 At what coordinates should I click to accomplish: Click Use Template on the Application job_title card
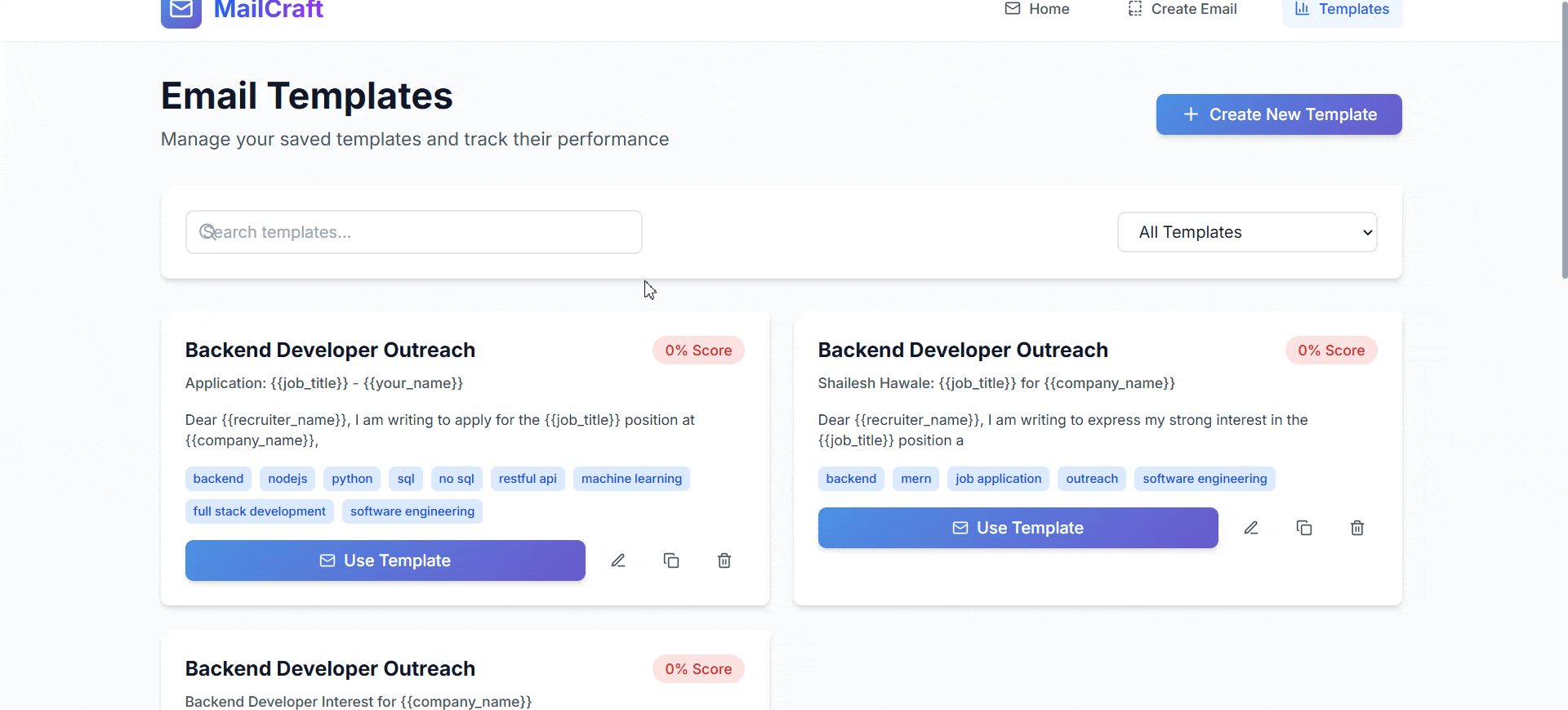click(x=385, y=560)
